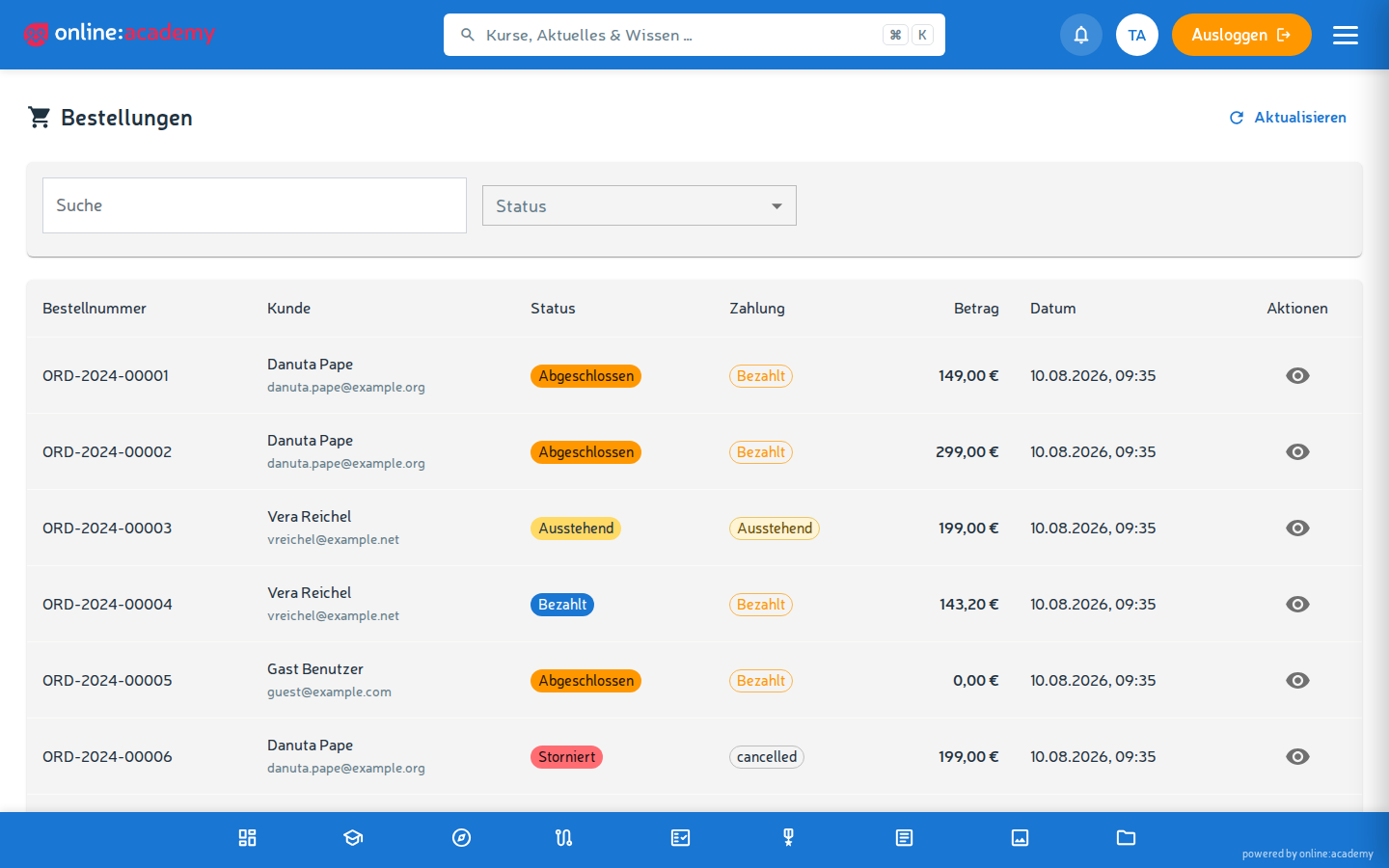This screenshot has width=1389, height=868.
Task: Open the checklist tasks icon in bottom bar
Action: tap(680, 838)
